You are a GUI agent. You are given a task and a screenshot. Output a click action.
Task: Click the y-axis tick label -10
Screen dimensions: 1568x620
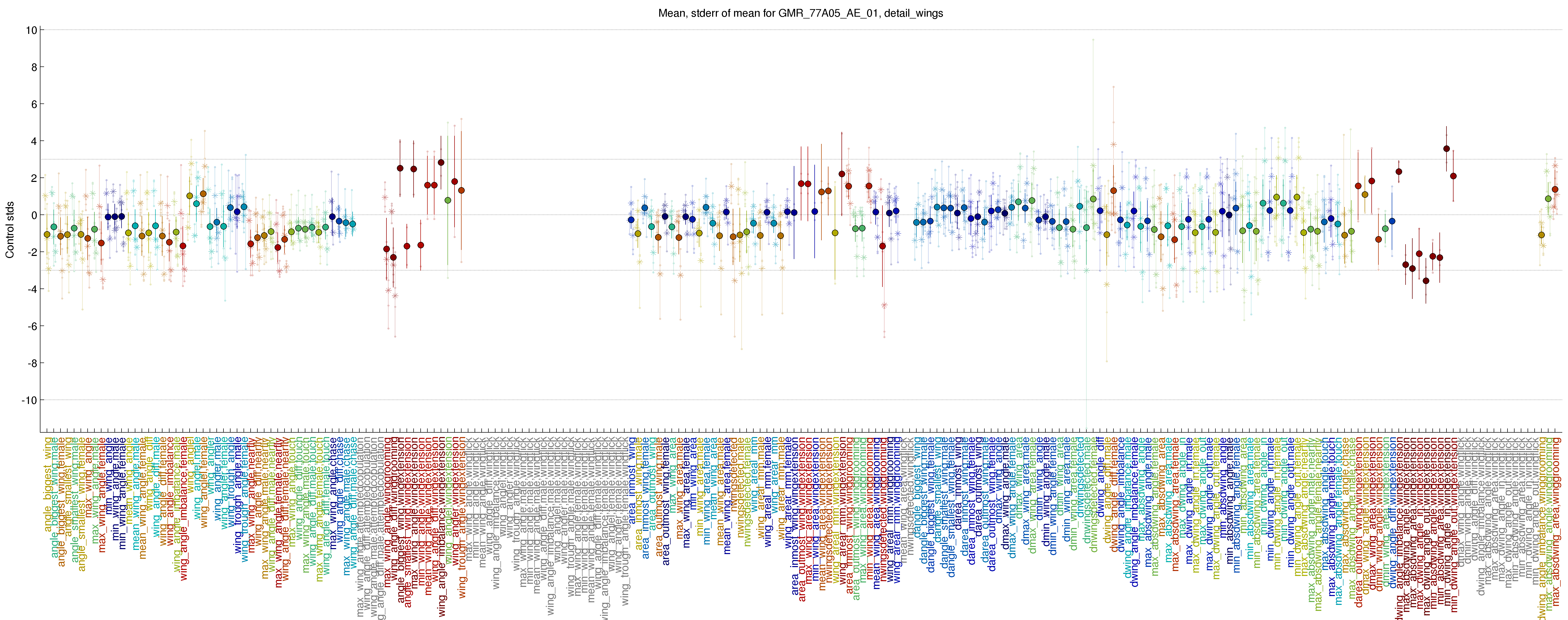[x=29, y=400]
